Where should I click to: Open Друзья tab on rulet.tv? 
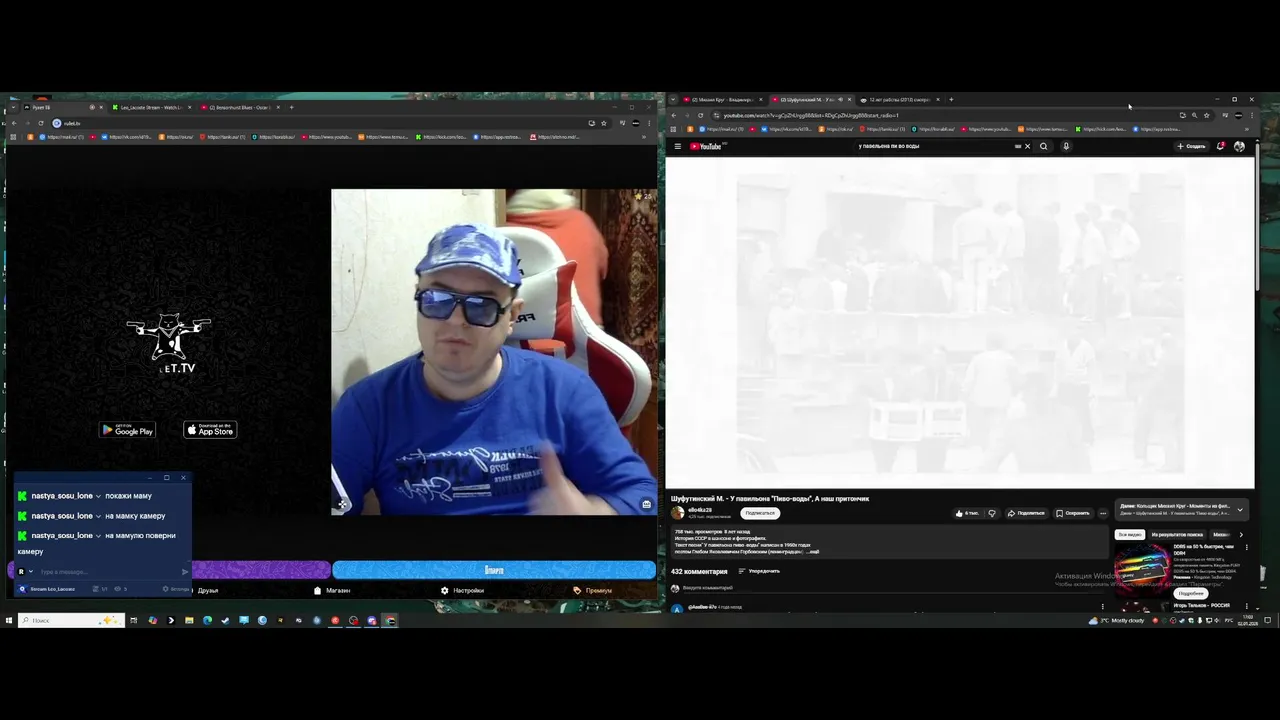208,590
